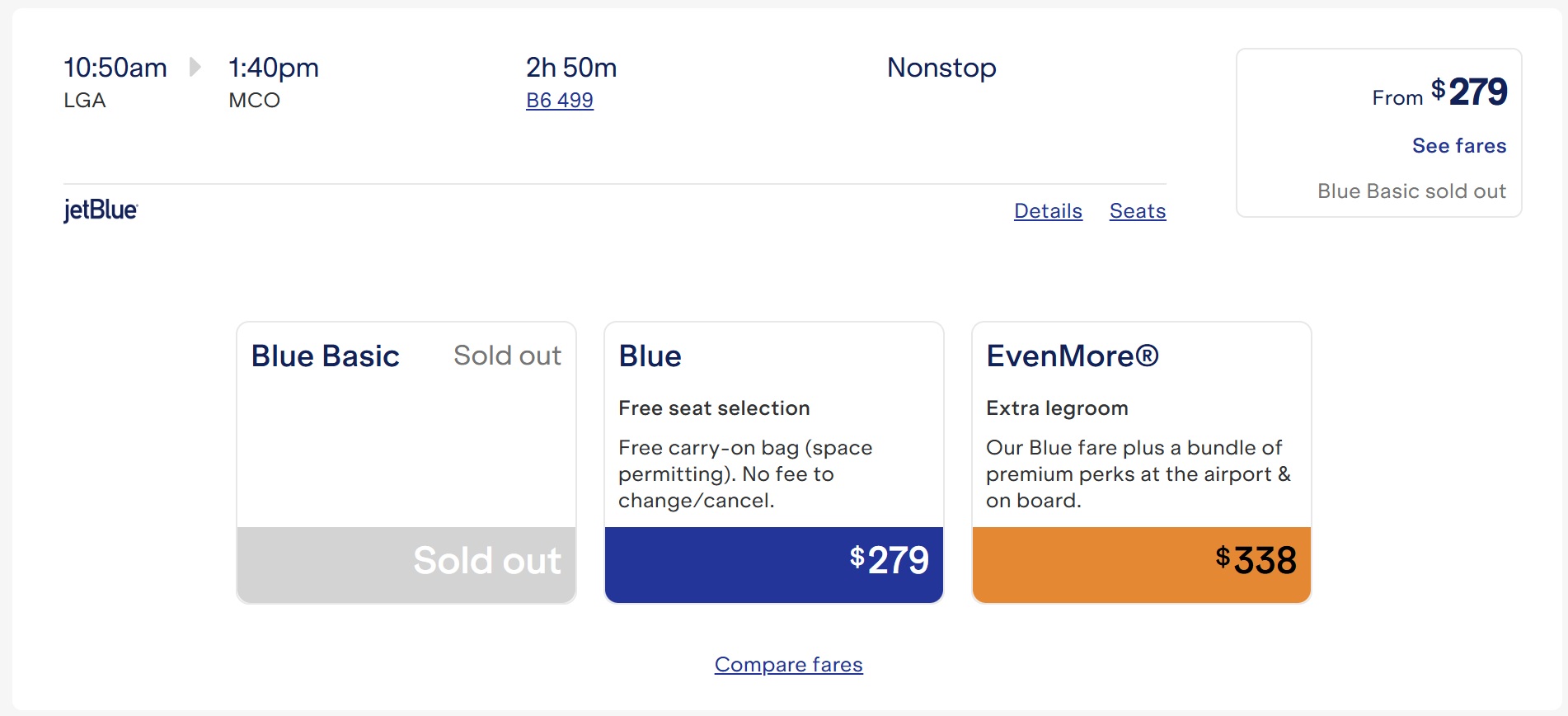Click the Extra legroom description text
Viewport: 1568px width, 716px height.
1058,408
